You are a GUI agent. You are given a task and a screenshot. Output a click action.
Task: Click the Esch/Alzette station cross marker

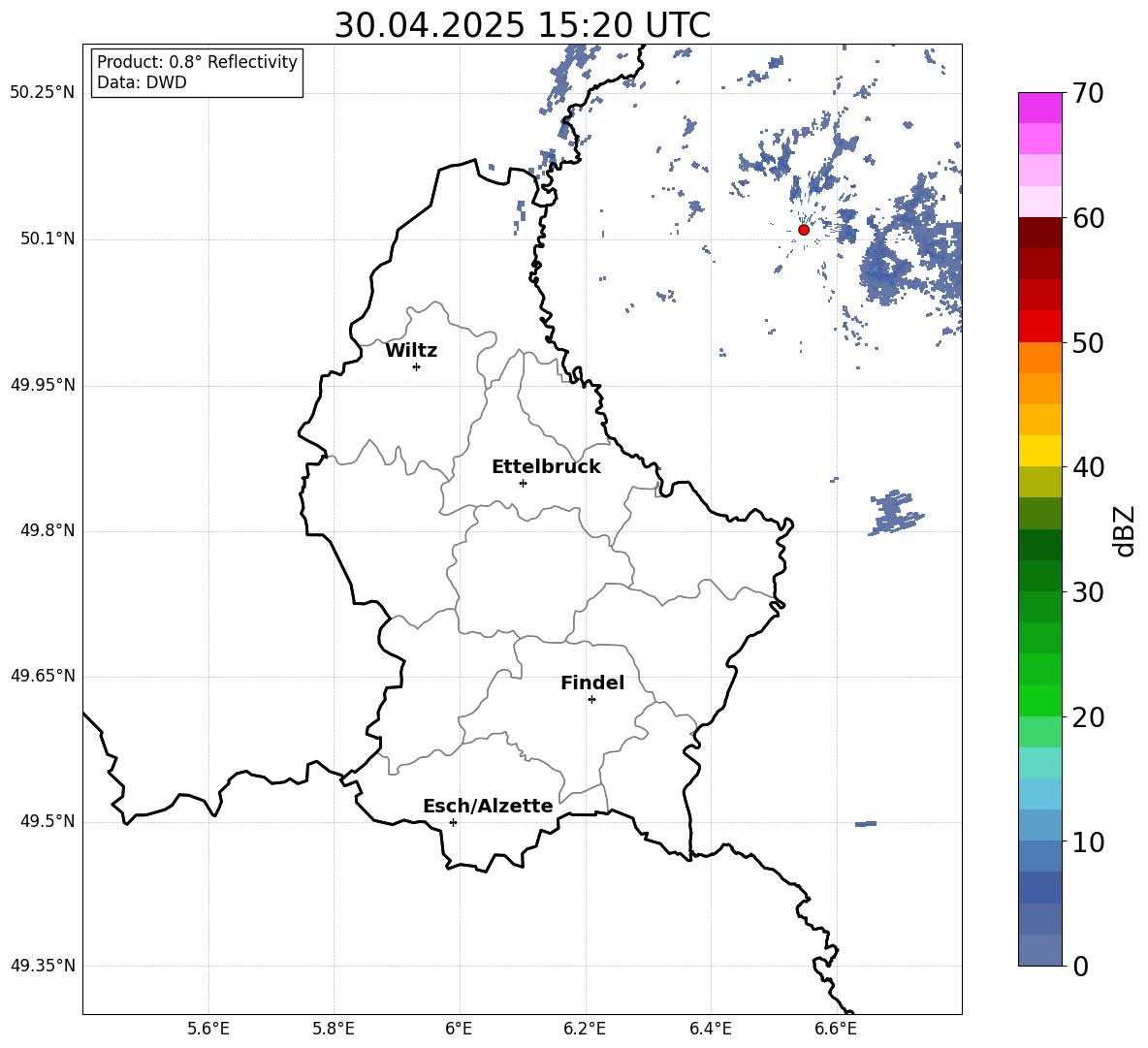pyautogui.click(x=453, y=822)
